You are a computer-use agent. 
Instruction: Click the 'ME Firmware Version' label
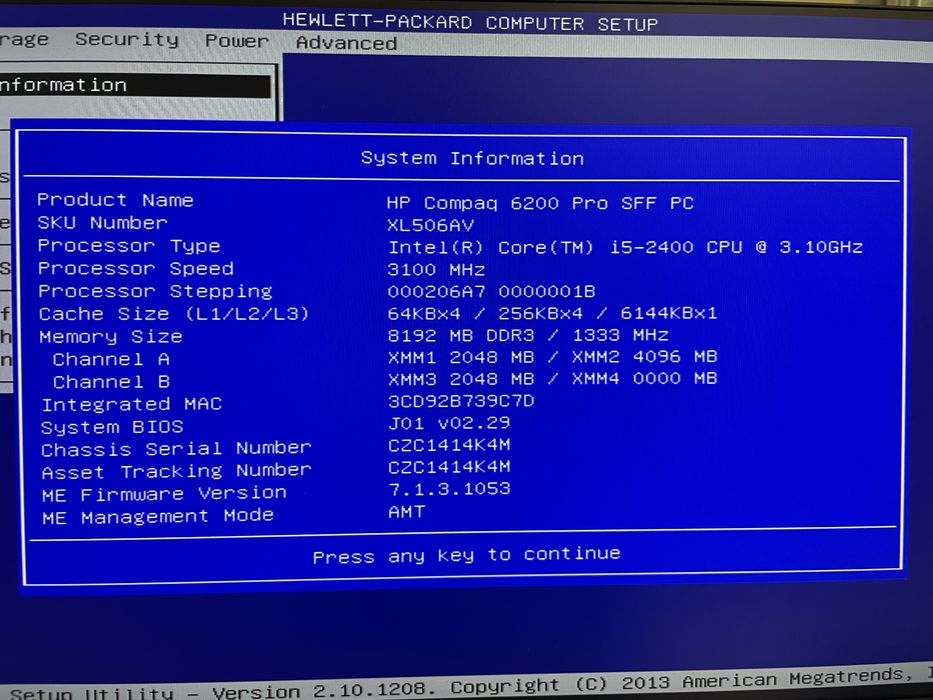[164, 494]
